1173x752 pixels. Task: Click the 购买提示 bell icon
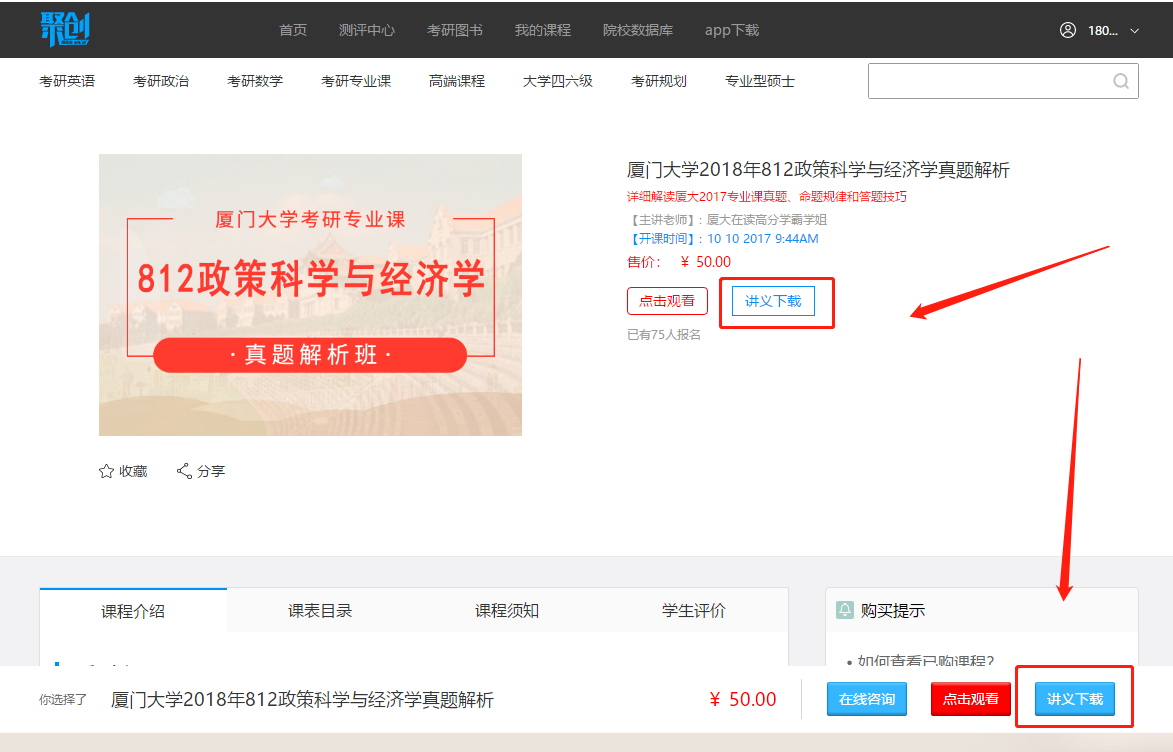coord(845,610)
